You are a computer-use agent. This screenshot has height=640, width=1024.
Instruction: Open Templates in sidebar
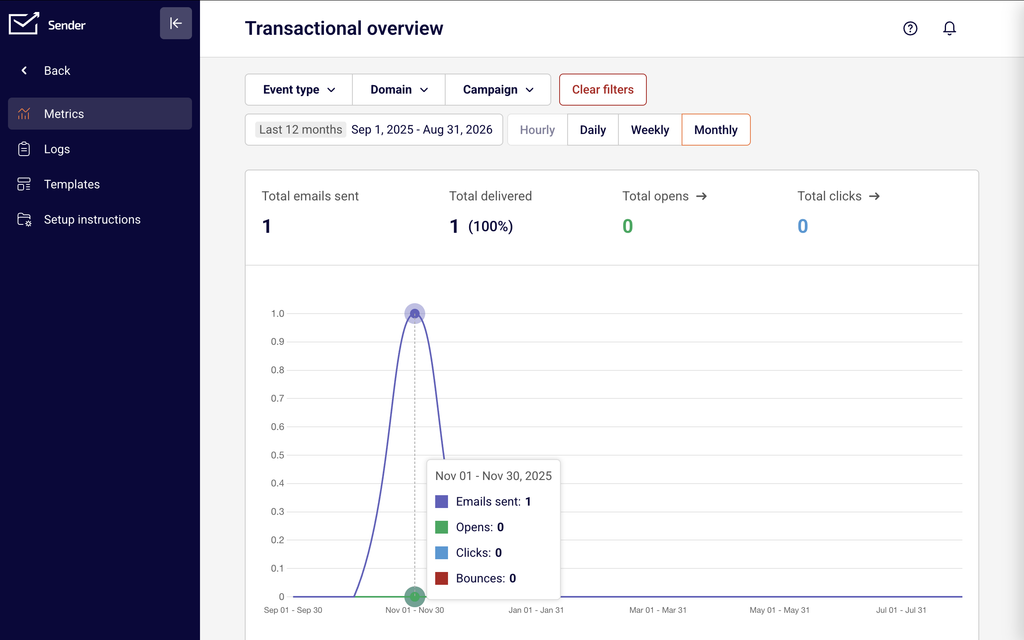(100, 184)
